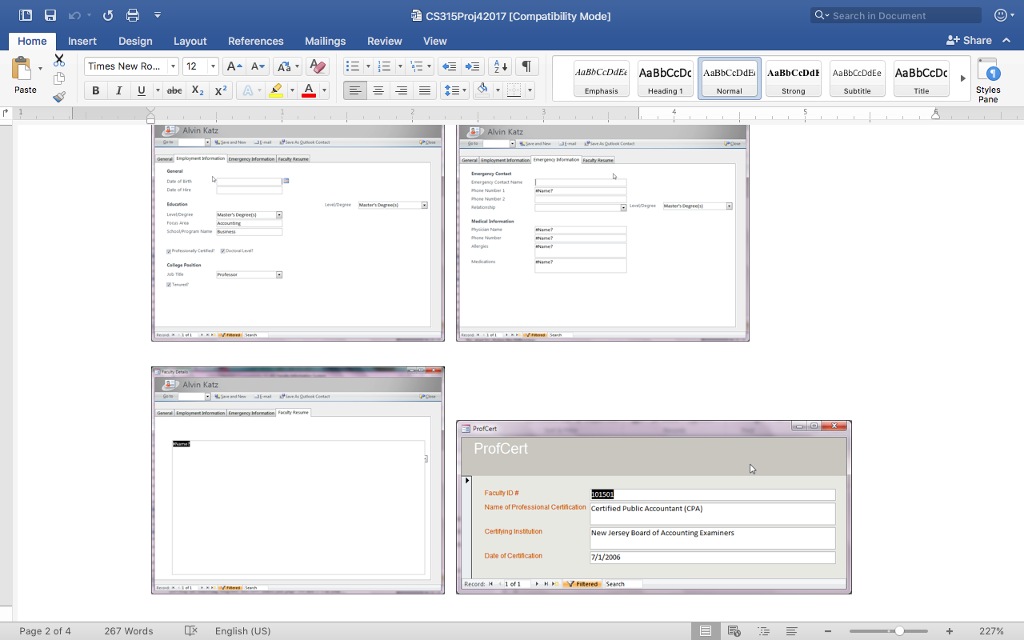Screen dimensions: 1024x640
Task: Open the font size dropdown
Action: click(212, 66)
